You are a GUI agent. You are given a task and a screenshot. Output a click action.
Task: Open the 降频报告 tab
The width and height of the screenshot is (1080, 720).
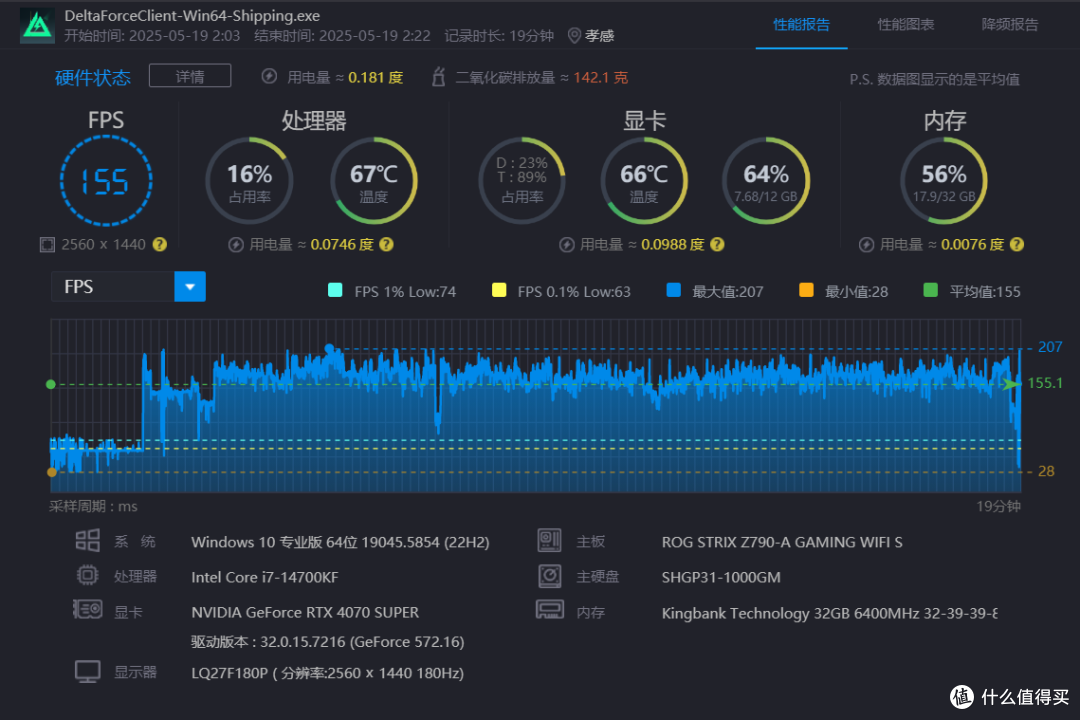click(x=1010, y=25)
